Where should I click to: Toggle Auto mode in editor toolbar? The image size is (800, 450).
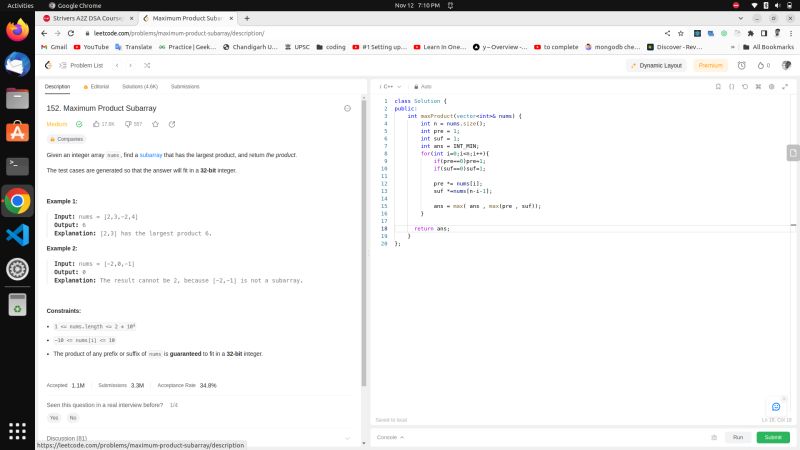pos(423,87)
